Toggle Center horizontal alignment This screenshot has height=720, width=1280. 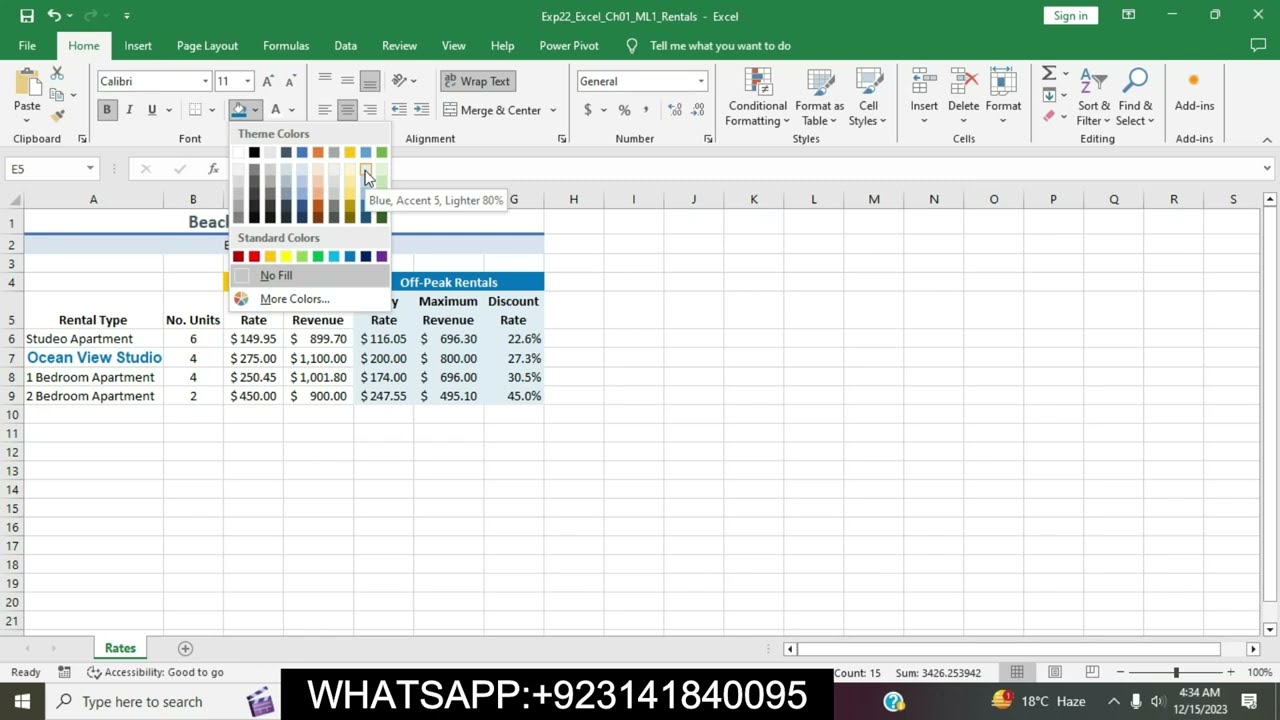pyautogui.click(x=347, y=110)
